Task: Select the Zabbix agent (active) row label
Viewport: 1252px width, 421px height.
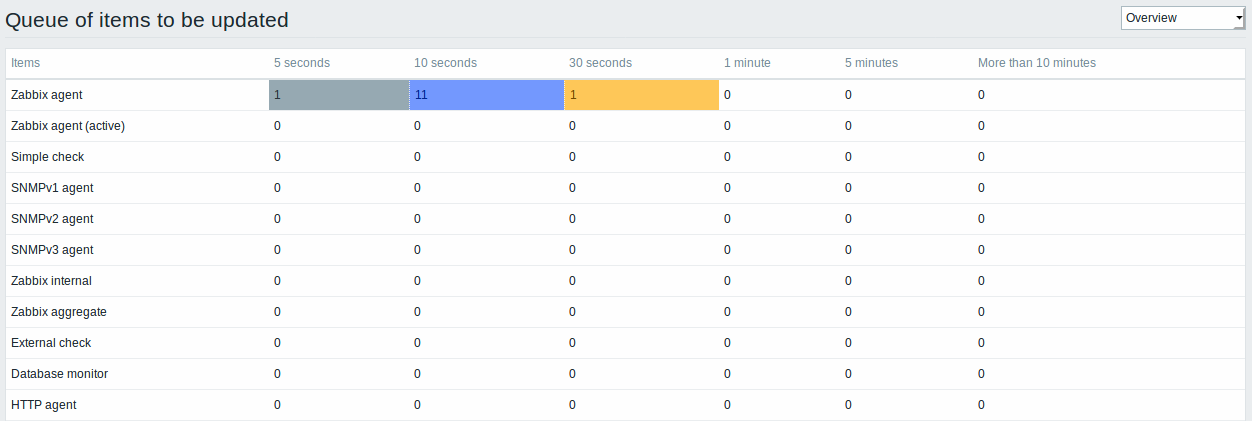Action: [68, 126]
